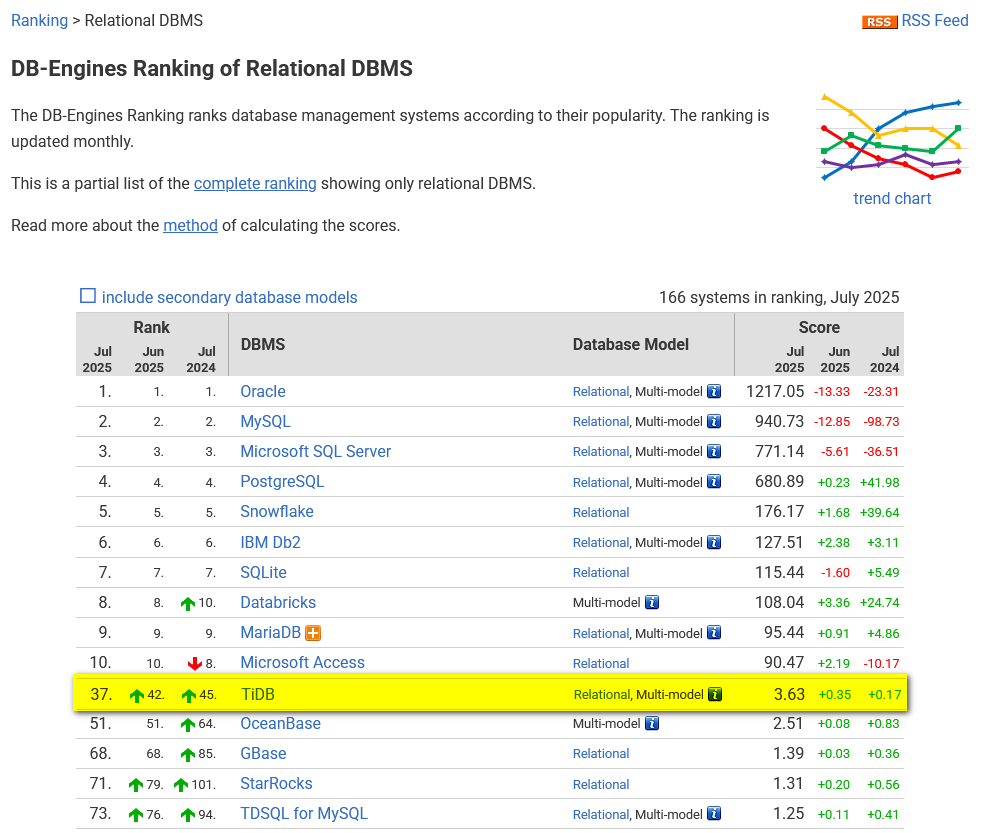Screen dimensions: 987x833
Task: Click info icon in Microsoft SQL Server row
Action: coord(714,451)
